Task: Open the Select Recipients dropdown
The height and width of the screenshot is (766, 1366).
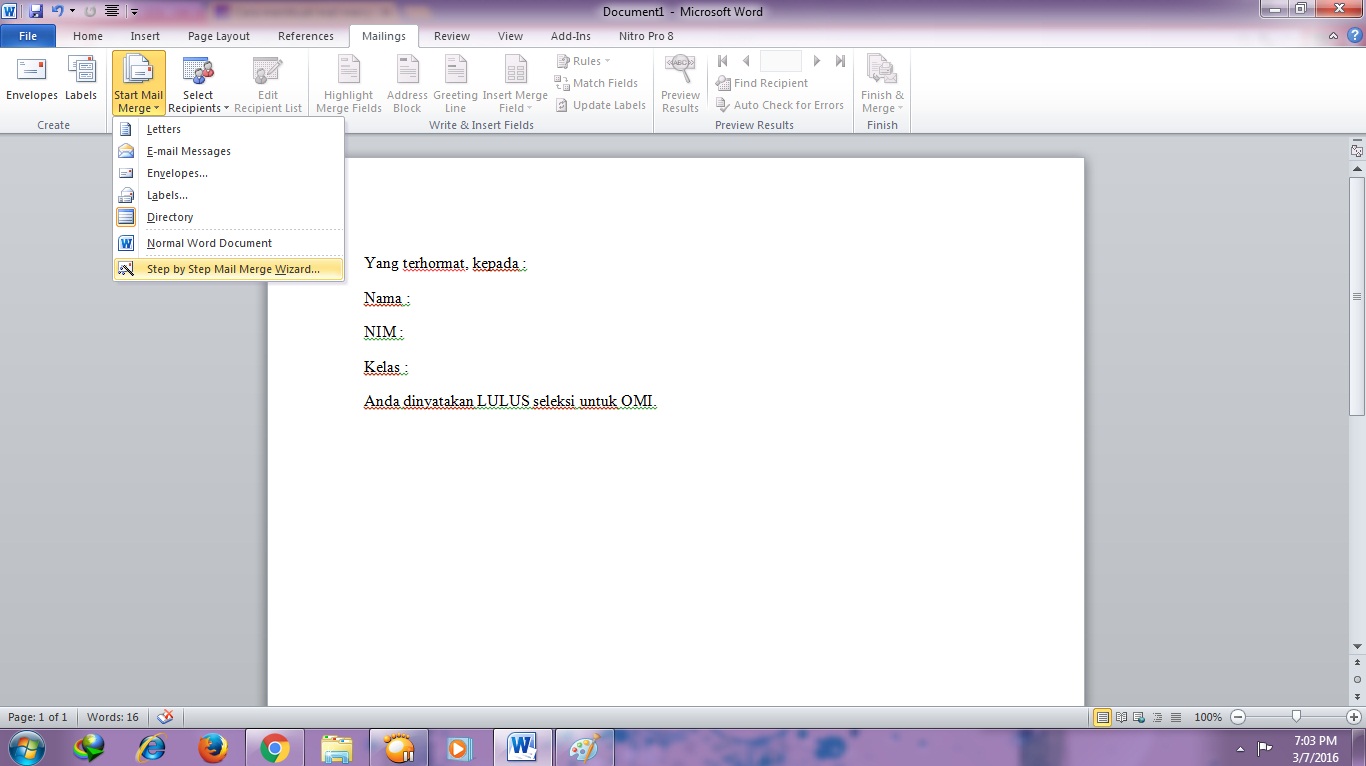Action: click(x=198, y=83)
